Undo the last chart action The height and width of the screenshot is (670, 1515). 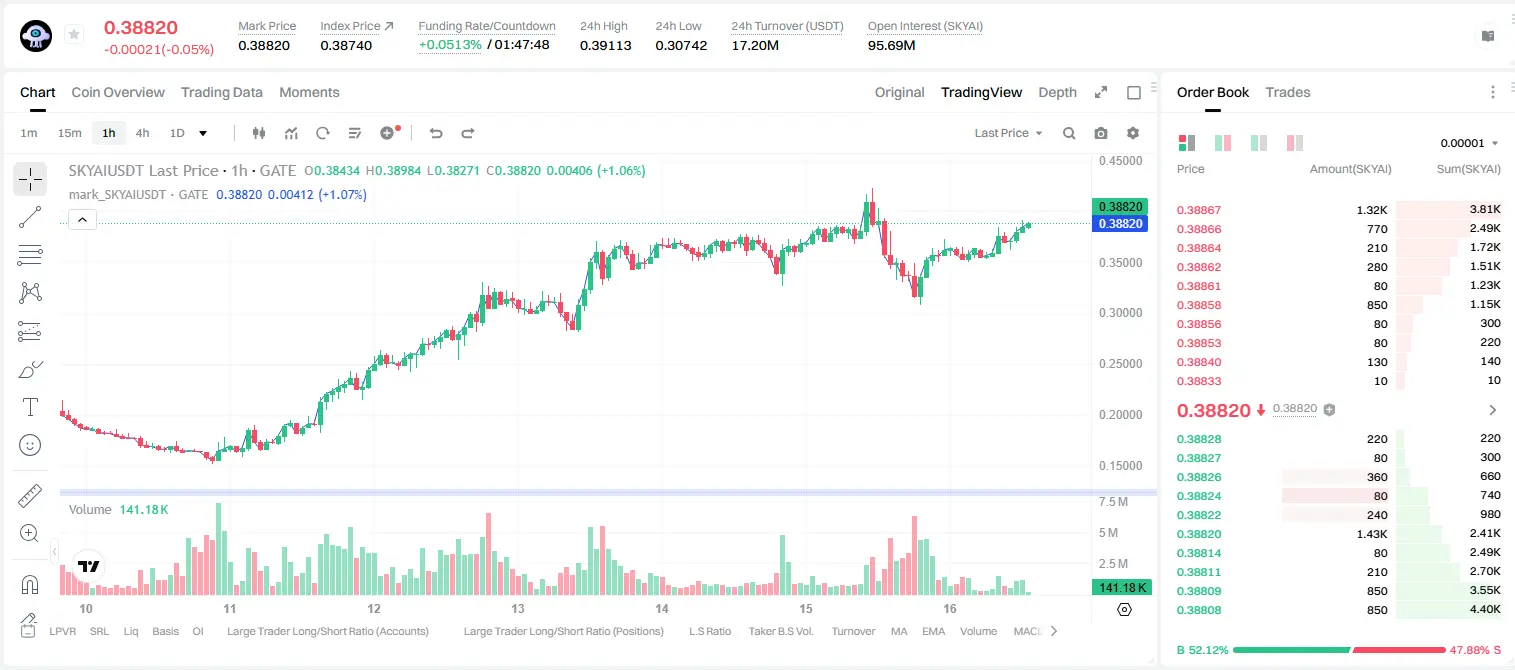point(436,133)
